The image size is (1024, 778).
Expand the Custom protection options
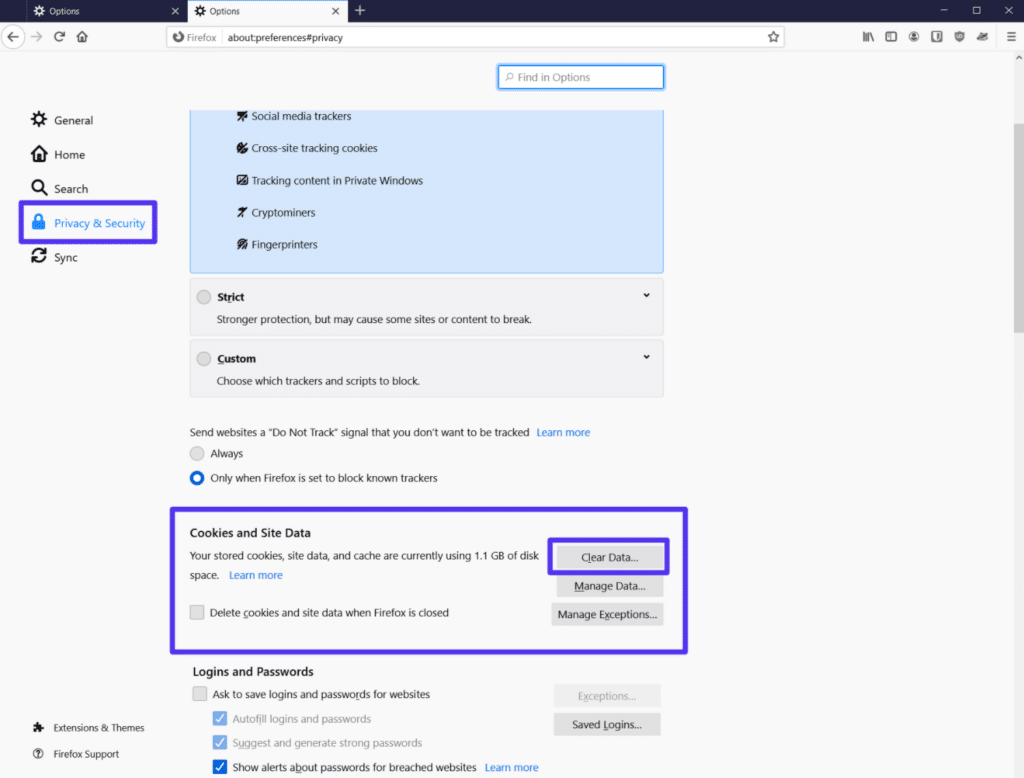tap(646, 355)
